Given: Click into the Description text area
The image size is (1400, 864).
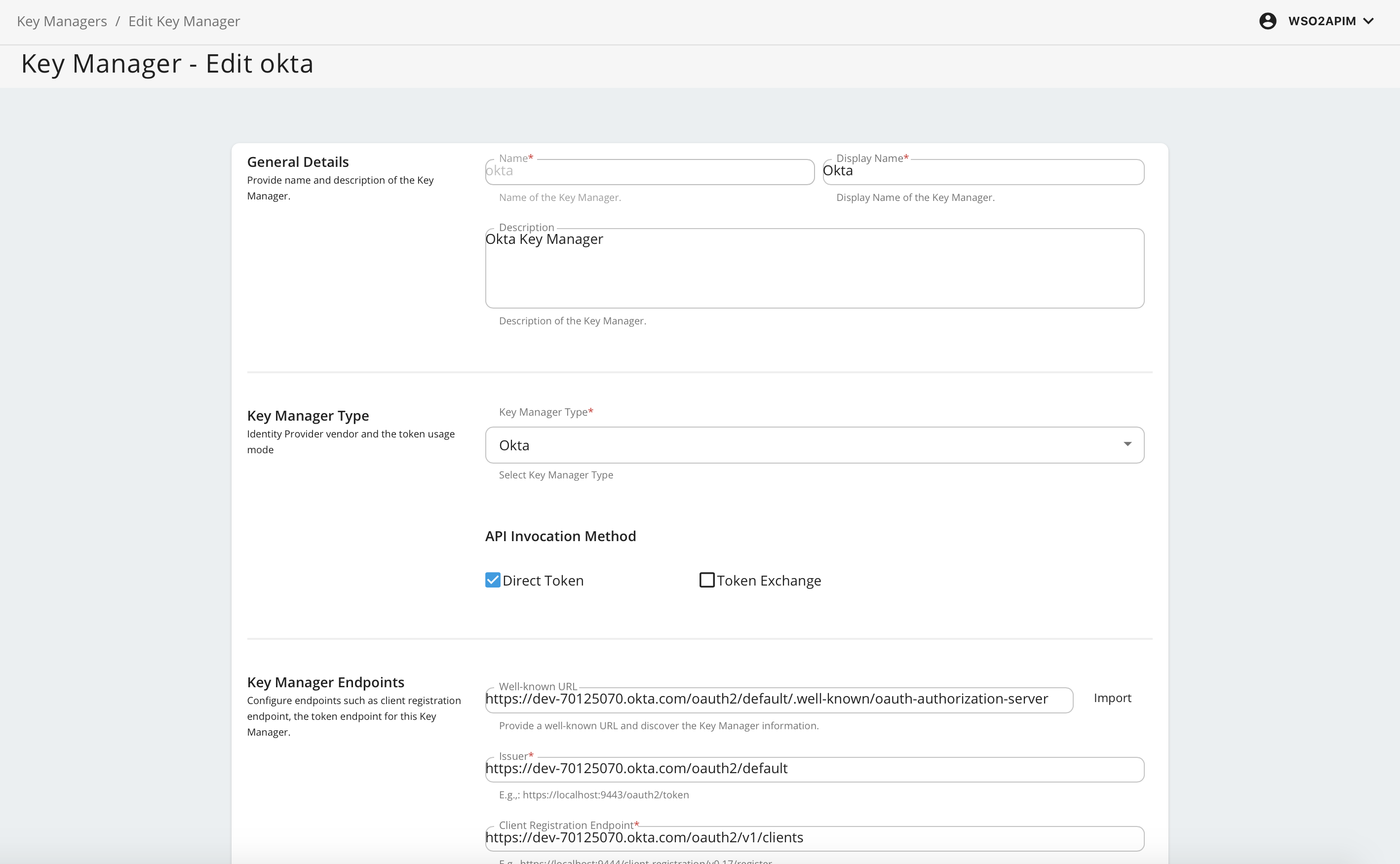Looking at the screenshot, I should point(815,268).
